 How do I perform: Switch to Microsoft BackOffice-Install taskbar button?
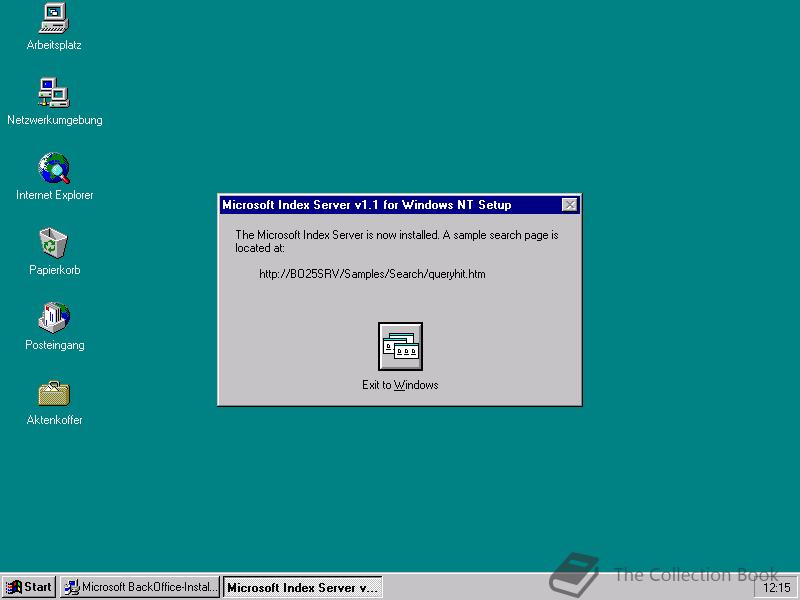coord(140,587)
